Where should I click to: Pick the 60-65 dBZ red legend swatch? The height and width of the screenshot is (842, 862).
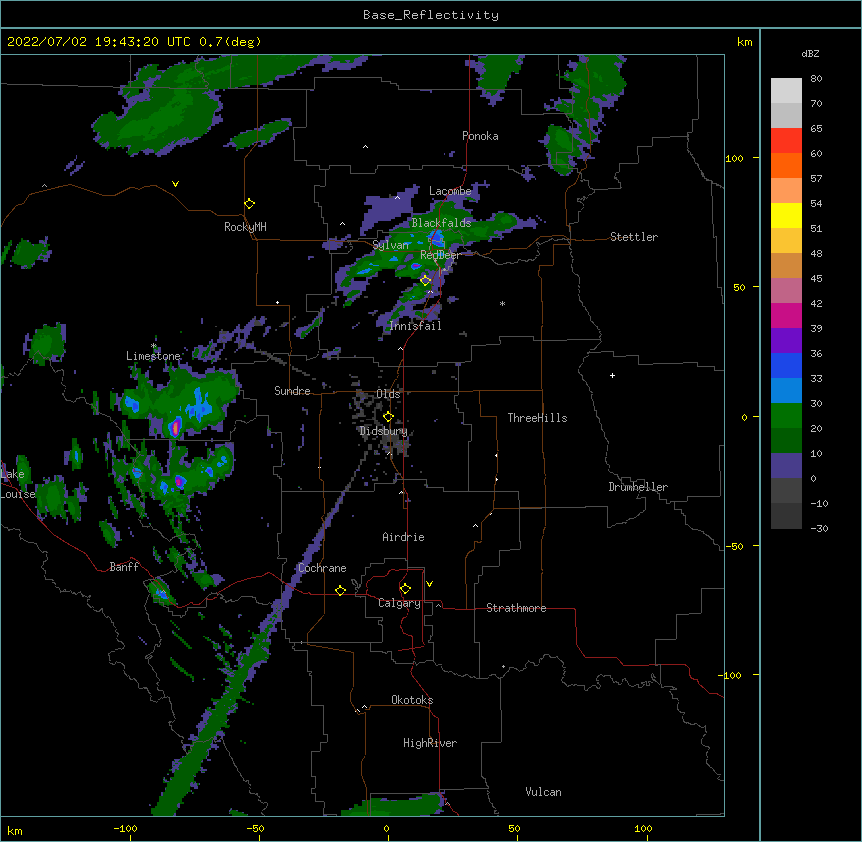coord(786,141)
